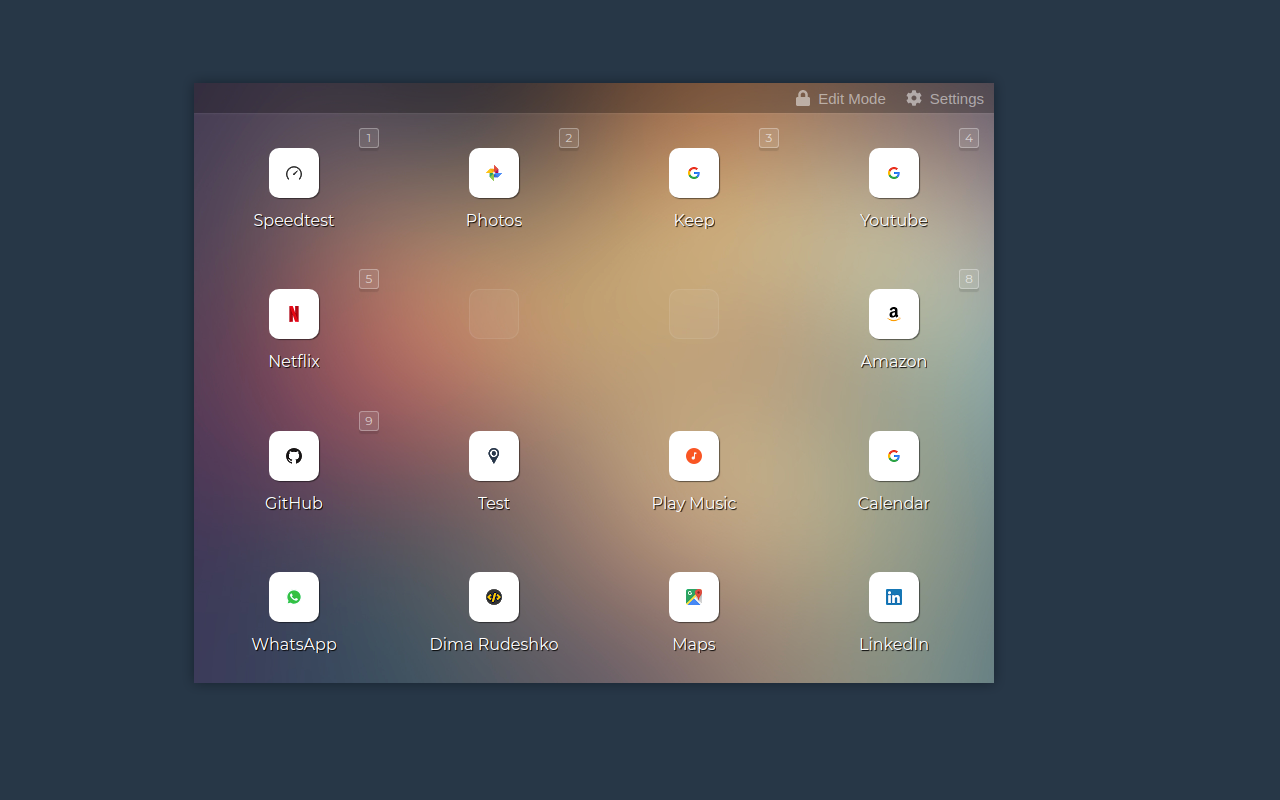Screen dimensions: 1280x800
Task: Click the "GitHub" label text
Action: (x=294, y=504)
